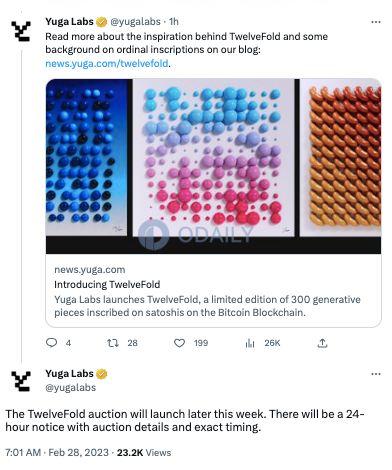
Task: Click the verified badge on second Yuga Labs name
Action: click(x=102, y=374)
